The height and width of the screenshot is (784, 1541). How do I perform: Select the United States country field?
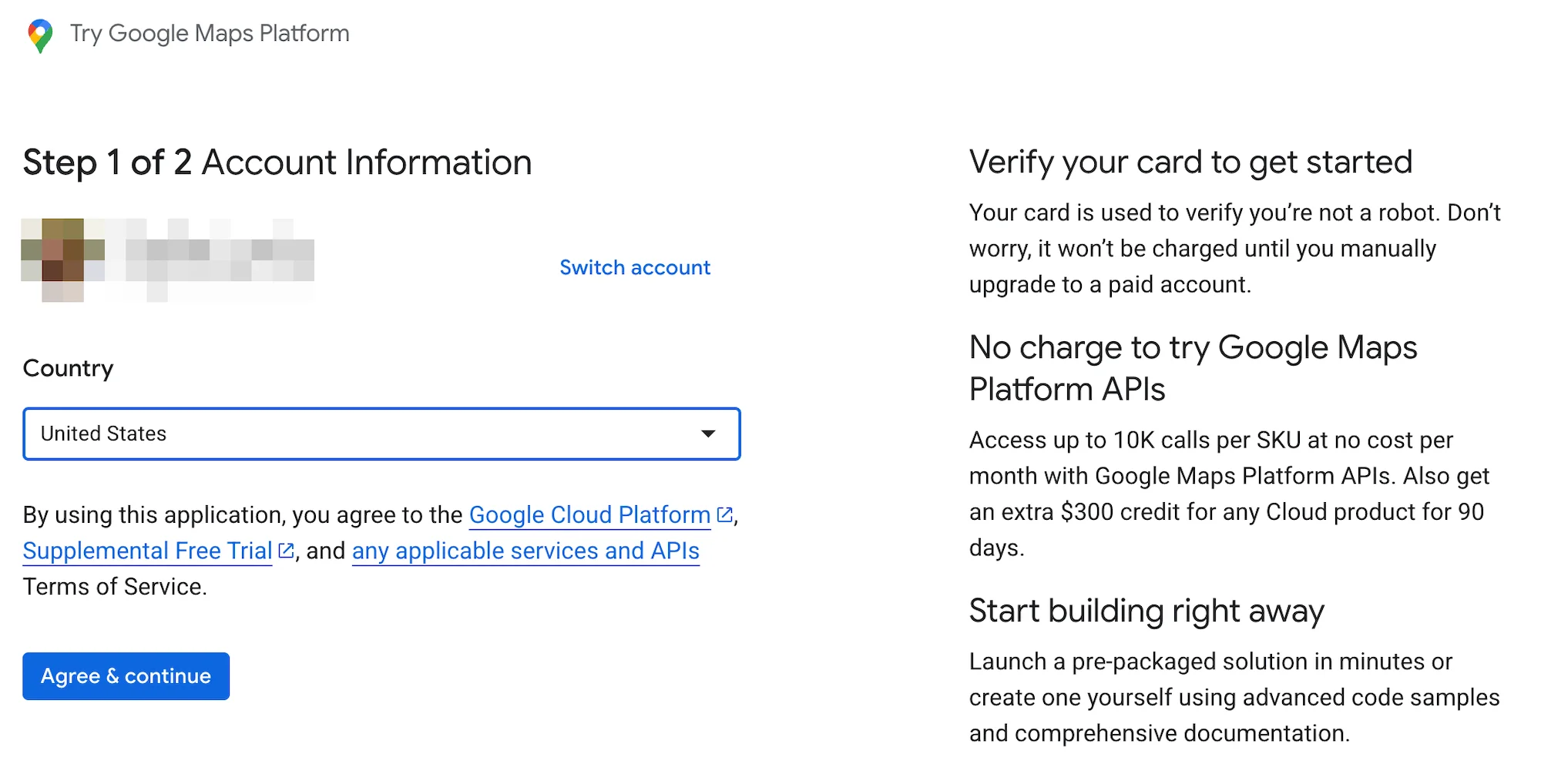(381, 434)
